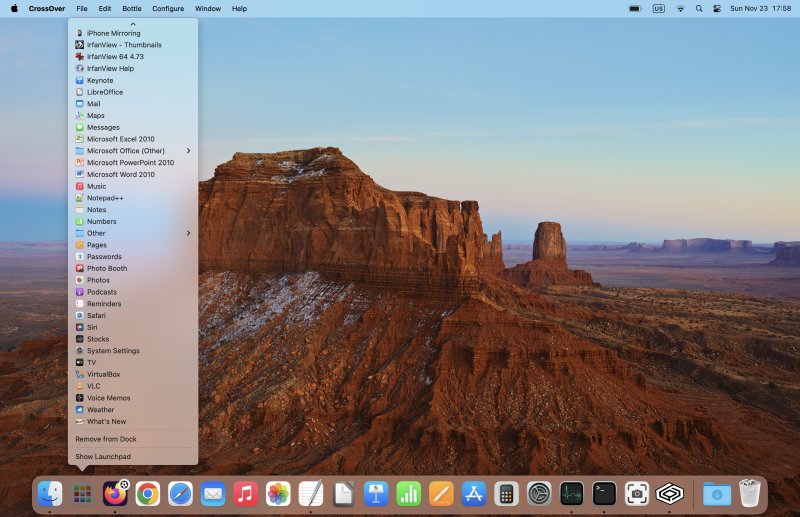Open Terminal from the Dock

point(604,493)
